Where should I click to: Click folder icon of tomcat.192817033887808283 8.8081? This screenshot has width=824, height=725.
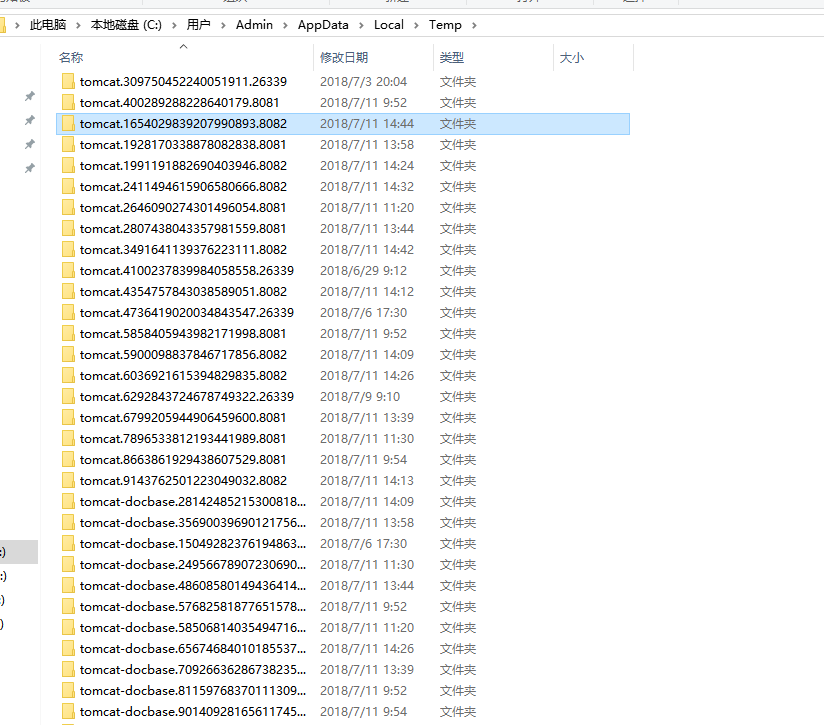(68, 144)
